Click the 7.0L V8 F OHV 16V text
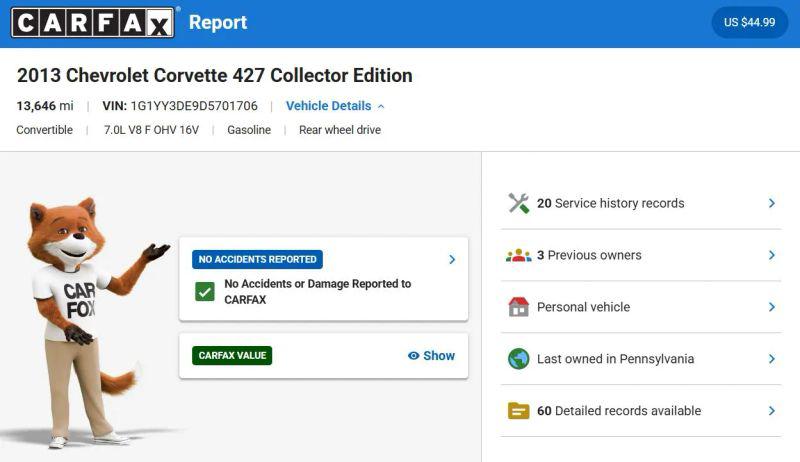 (152, 130)
